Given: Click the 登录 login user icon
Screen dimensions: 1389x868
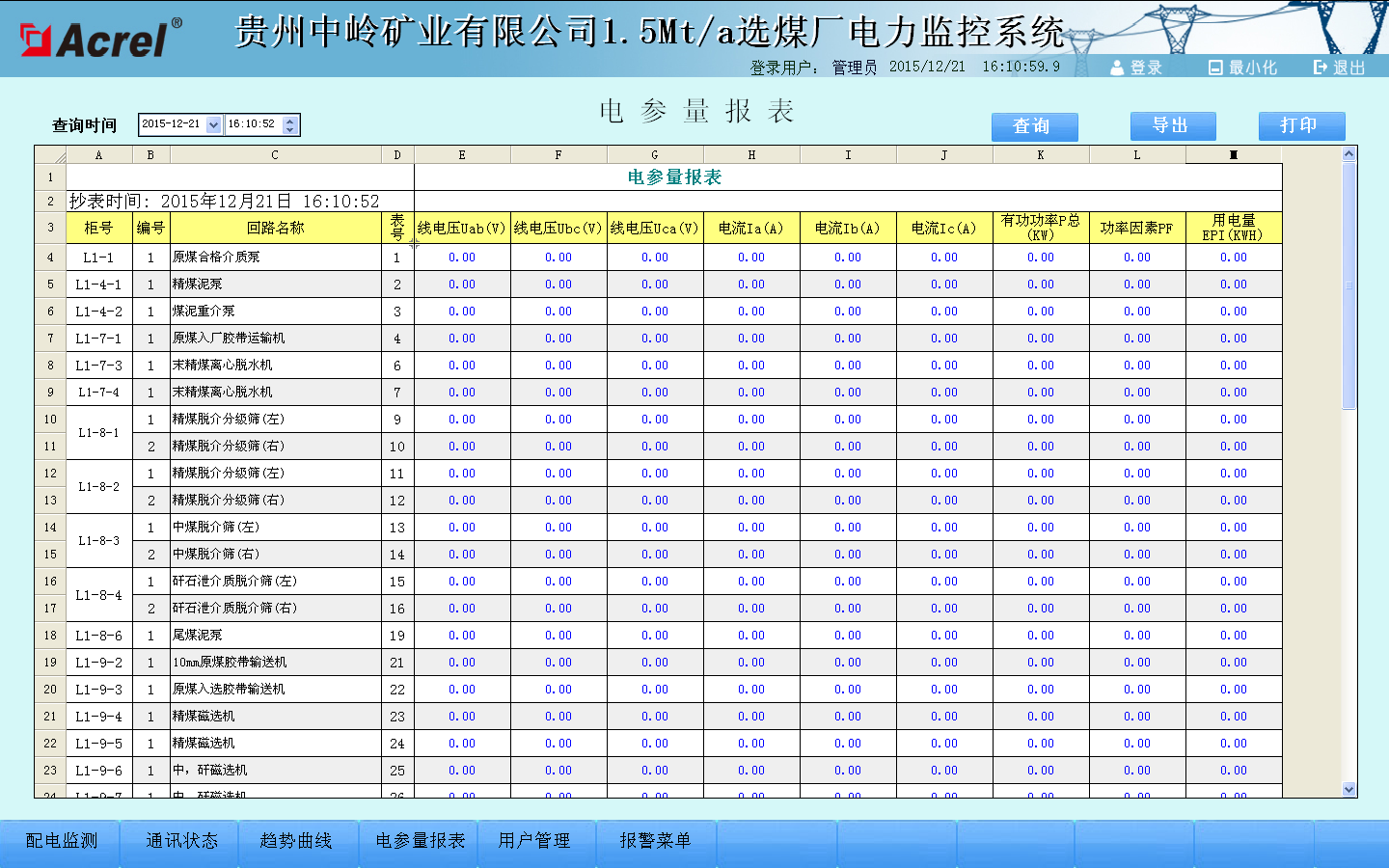Looking at the screenshot, I should pyautogui.click(x=1117, y=68).
